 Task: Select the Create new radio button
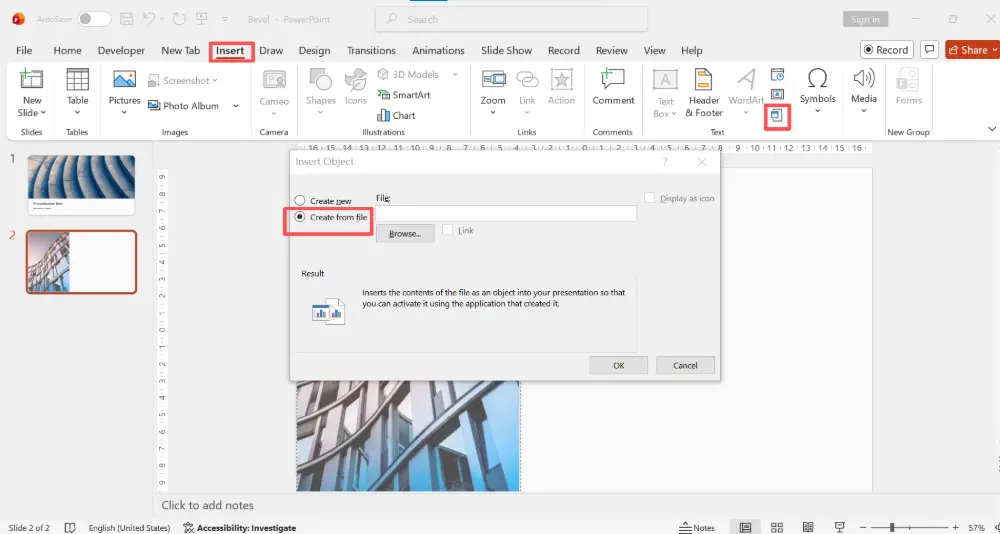(300, 200)
